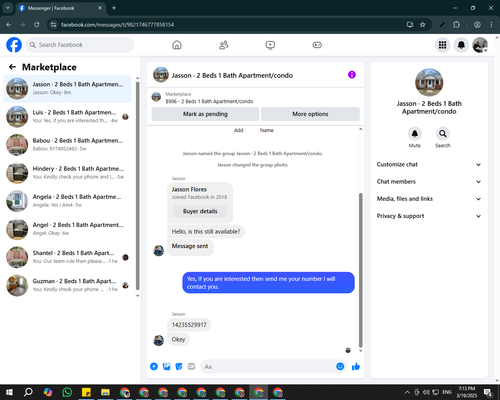This screenshot has width=500, height=400.
Task: Open the Watch video icon
Action: tap(270, 45)
